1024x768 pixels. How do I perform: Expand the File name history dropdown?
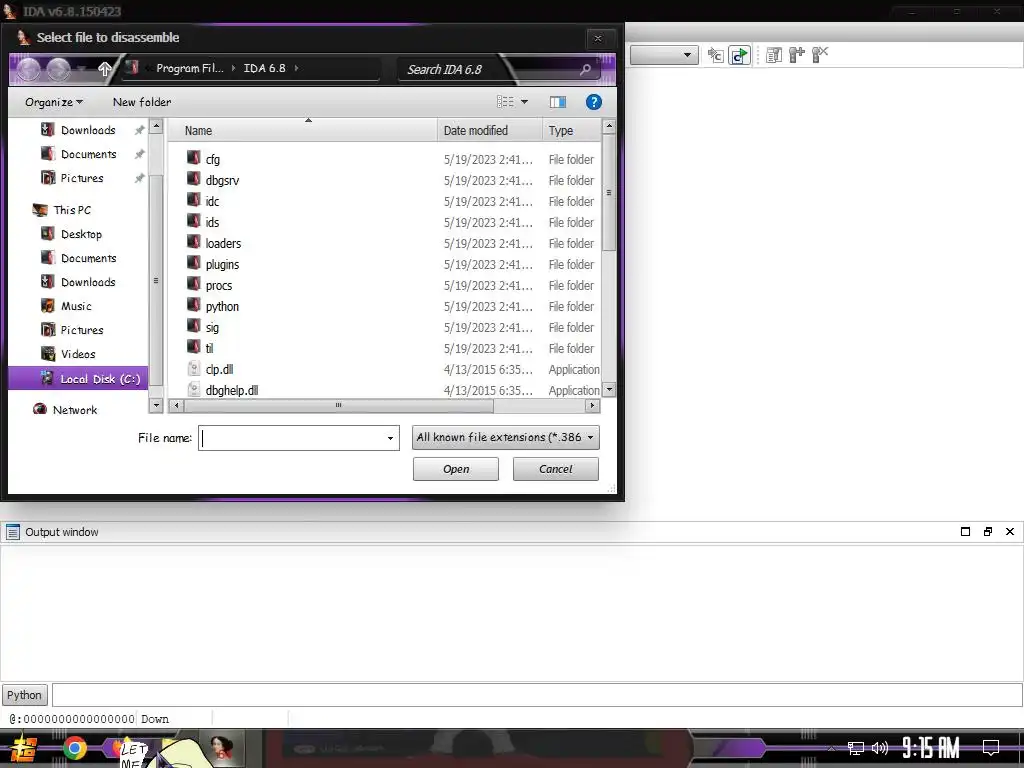[x=391, y=438]
